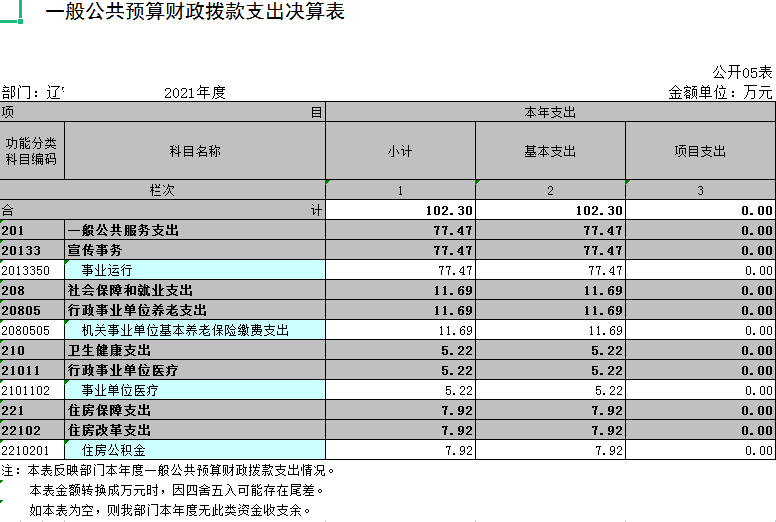Click the 事业运行 cell
776x522 pixels.
[195, 271]
